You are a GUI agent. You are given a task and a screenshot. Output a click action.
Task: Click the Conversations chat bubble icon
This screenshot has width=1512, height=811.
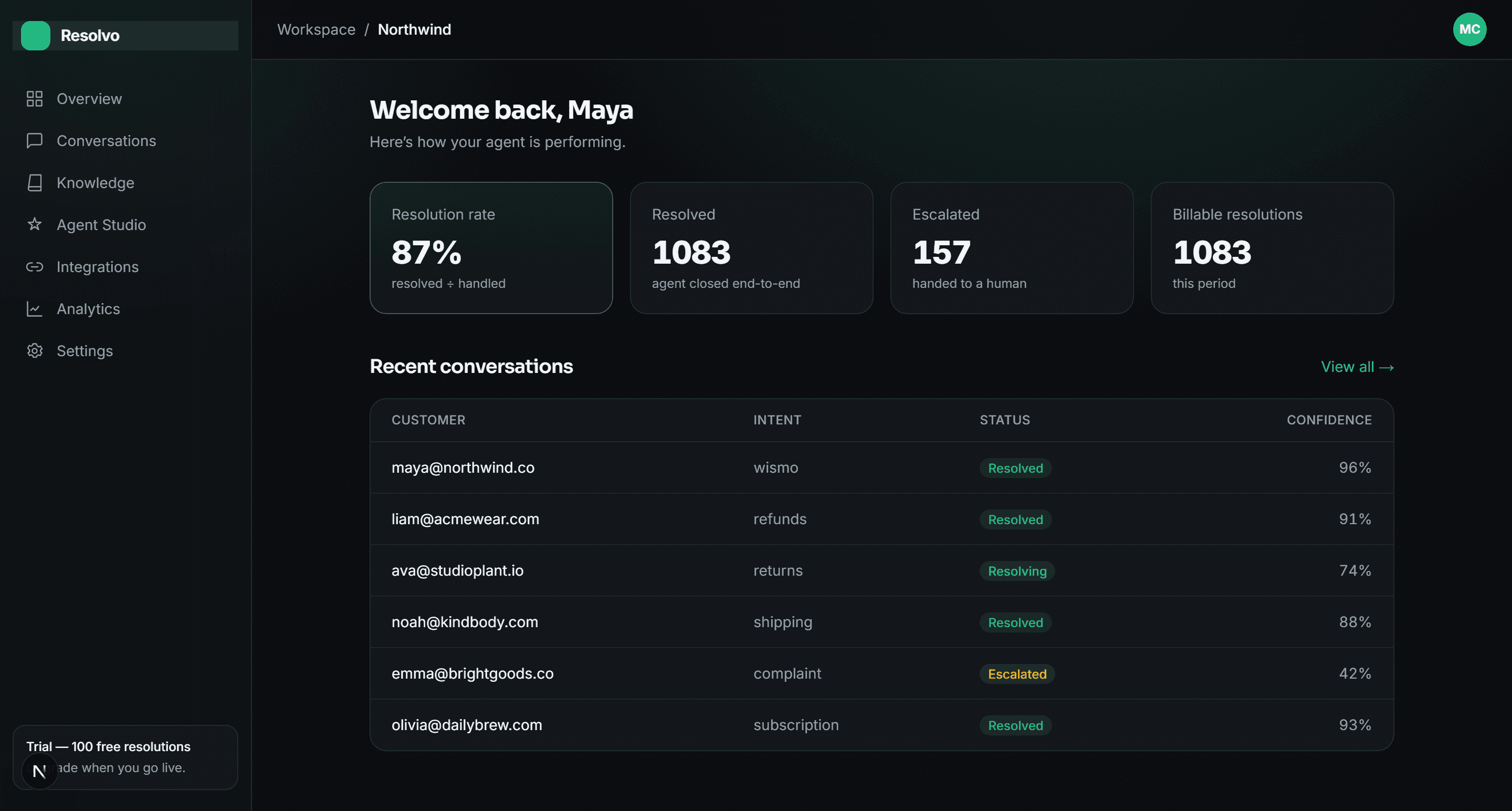click(35, 141)
